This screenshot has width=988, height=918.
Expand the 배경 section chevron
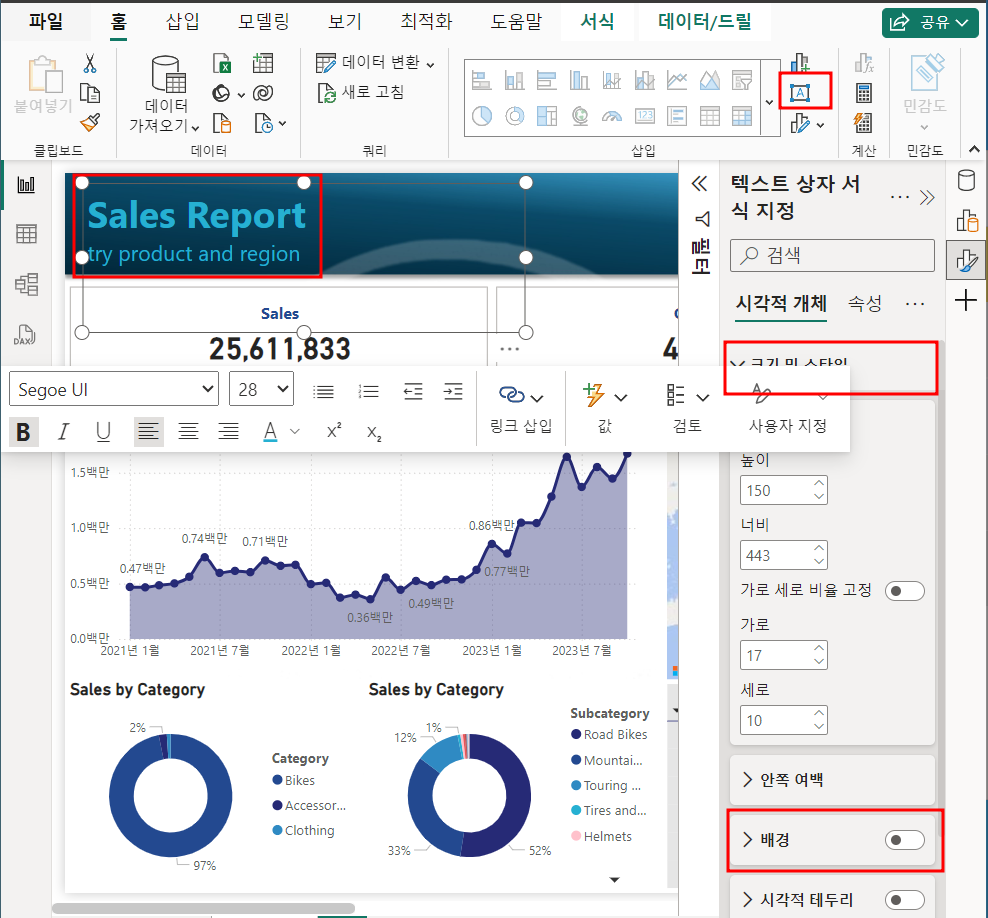click(x=747, y=840)
